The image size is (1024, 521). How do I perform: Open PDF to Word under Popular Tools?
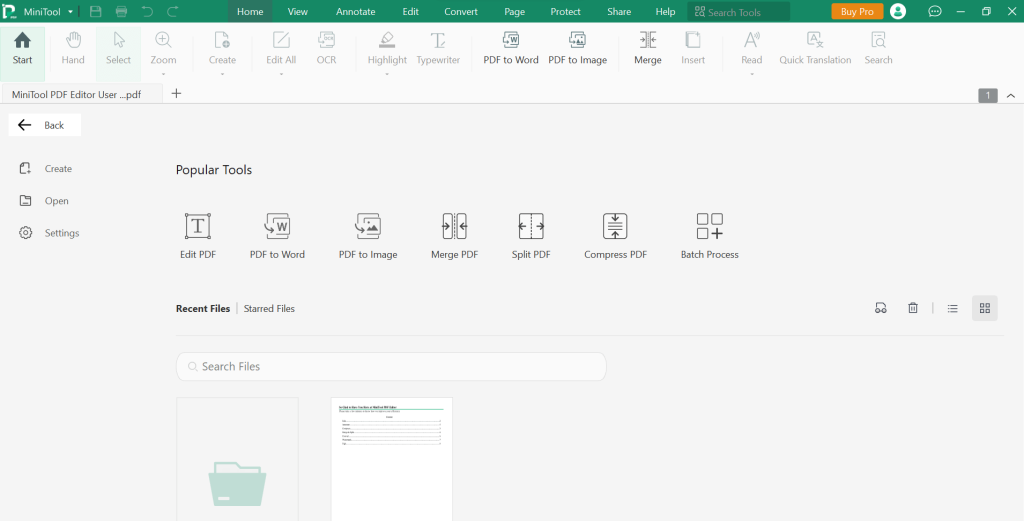[278, 236]
